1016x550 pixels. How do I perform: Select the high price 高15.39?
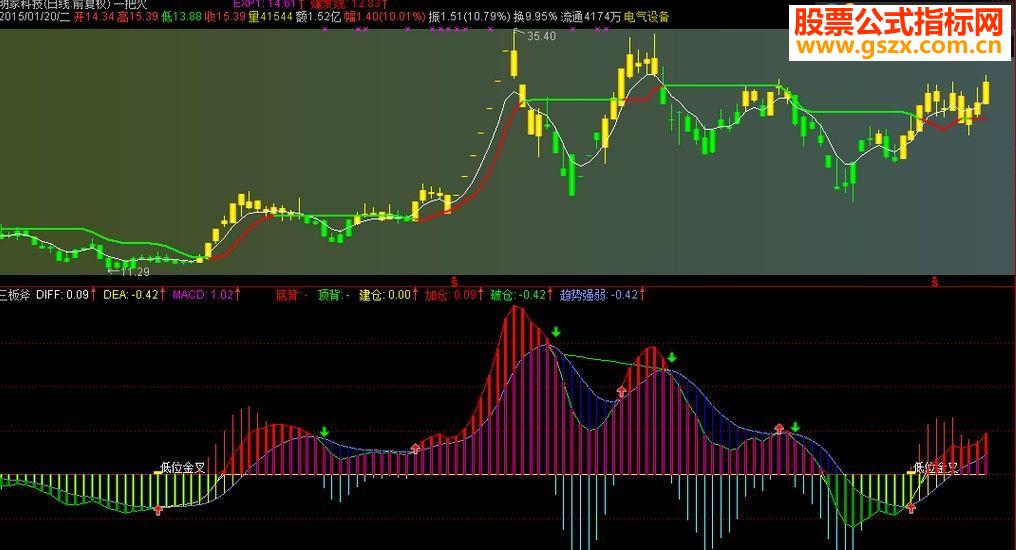[137, 17]
